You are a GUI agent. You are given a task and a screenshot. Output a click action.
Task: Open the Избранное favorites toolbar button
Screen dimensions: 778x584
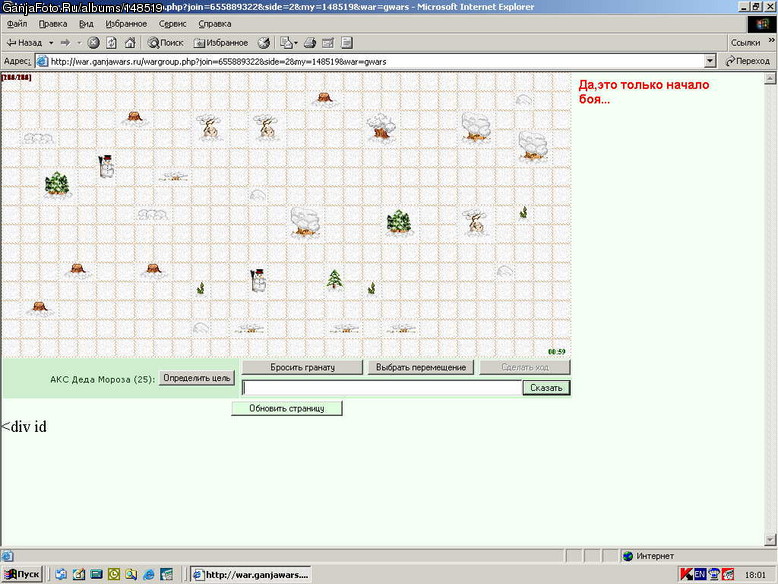coord(221,43)
